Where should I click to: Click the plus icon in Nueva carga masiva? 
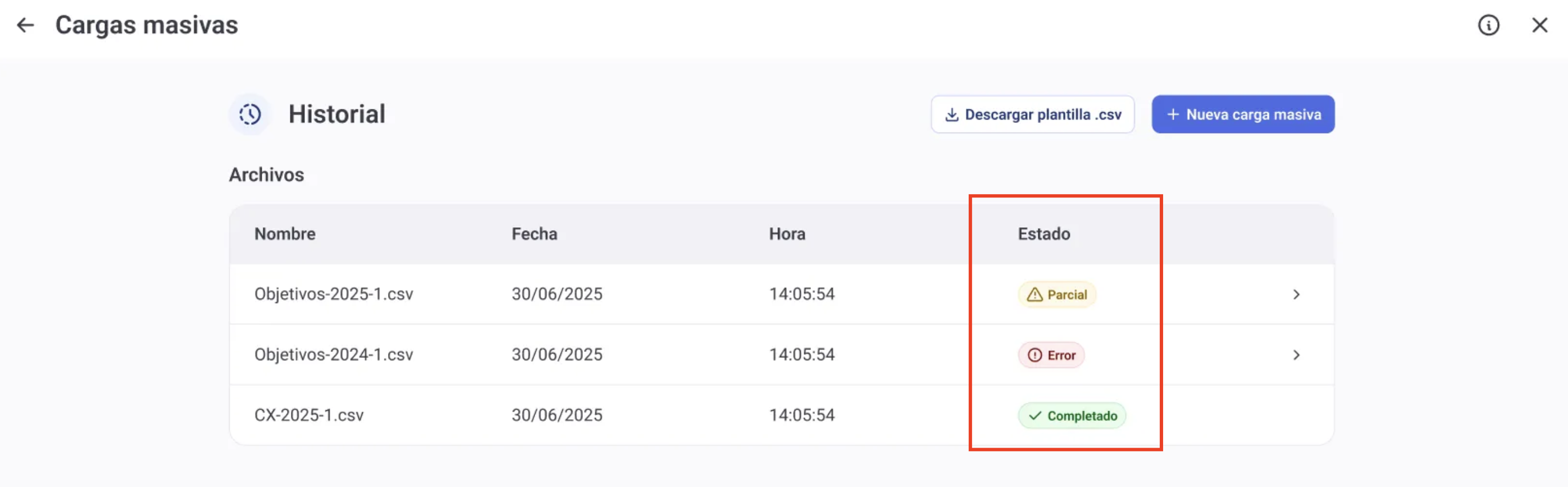1172,114
